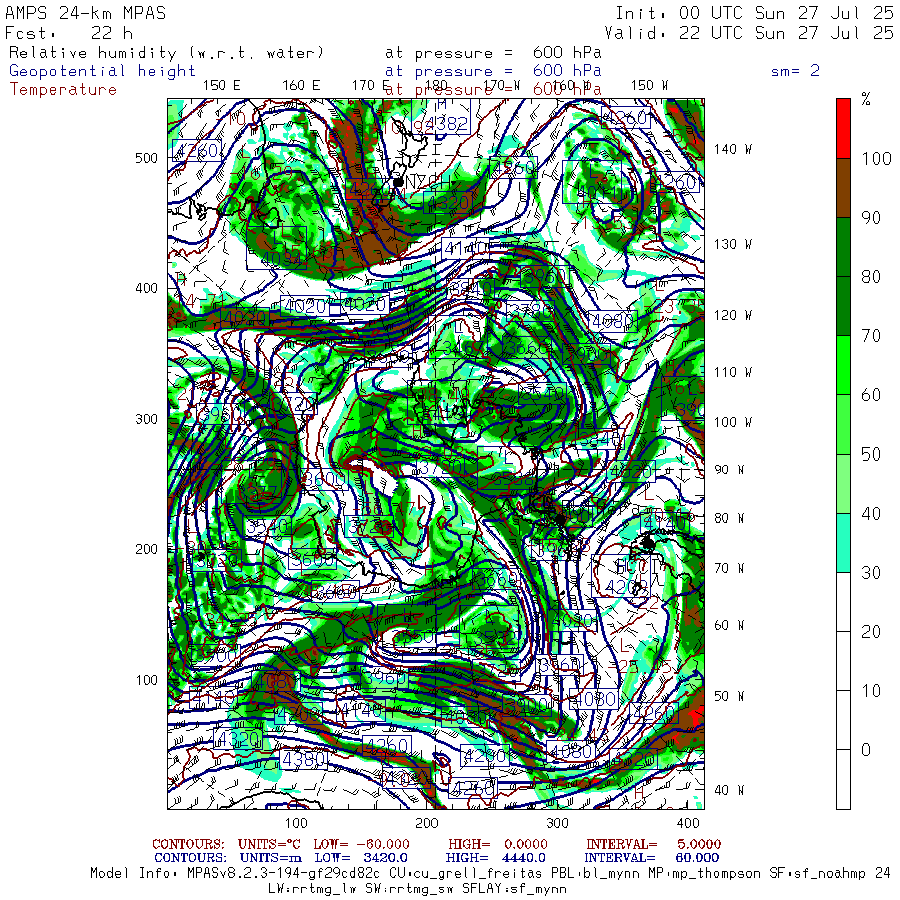Click the color bar label "30"
The width and height of the screenshot is (900, 900).
pos(871,573)
